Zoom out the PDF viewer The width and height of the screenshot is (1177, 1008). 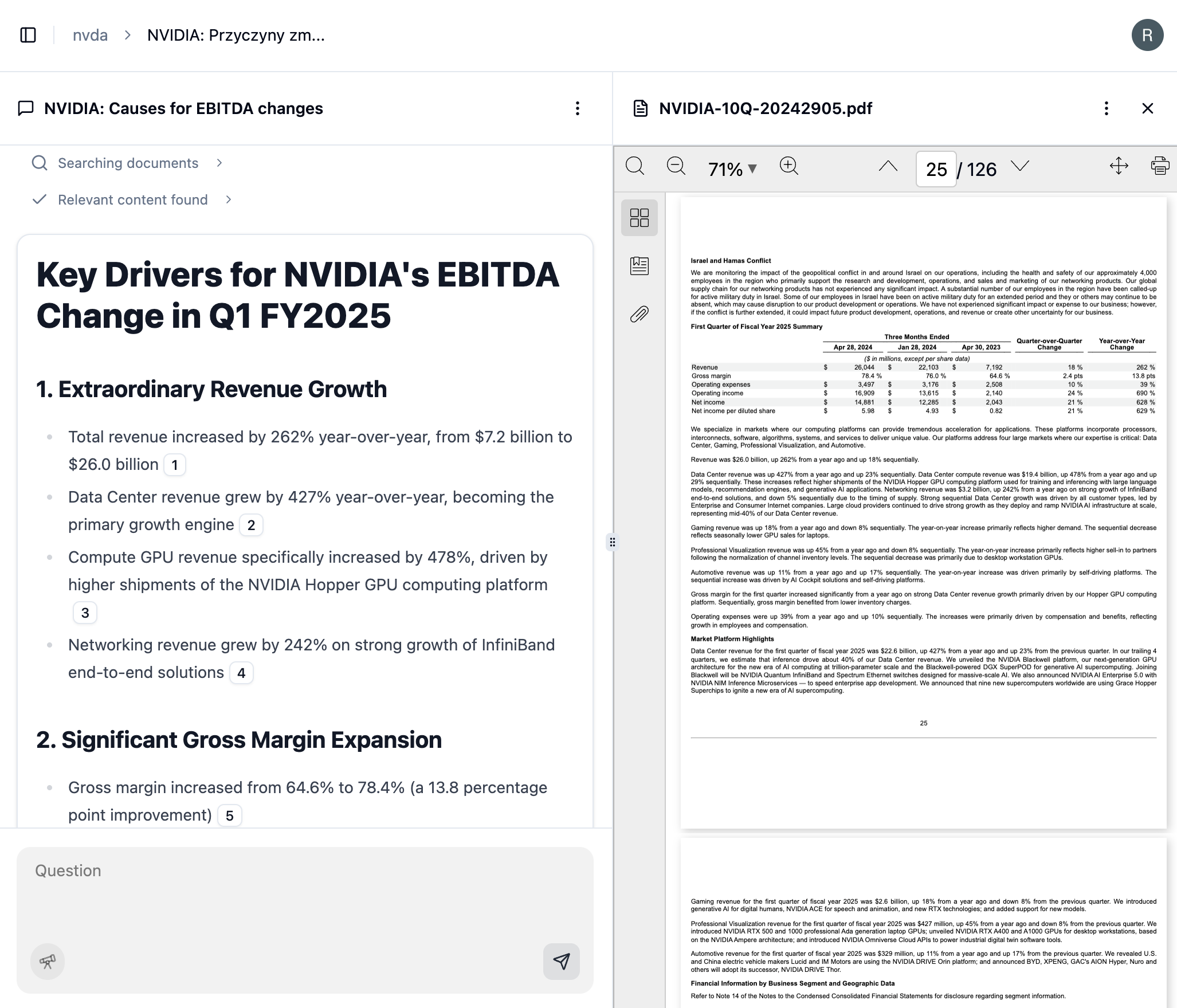[x=676, y=166]
